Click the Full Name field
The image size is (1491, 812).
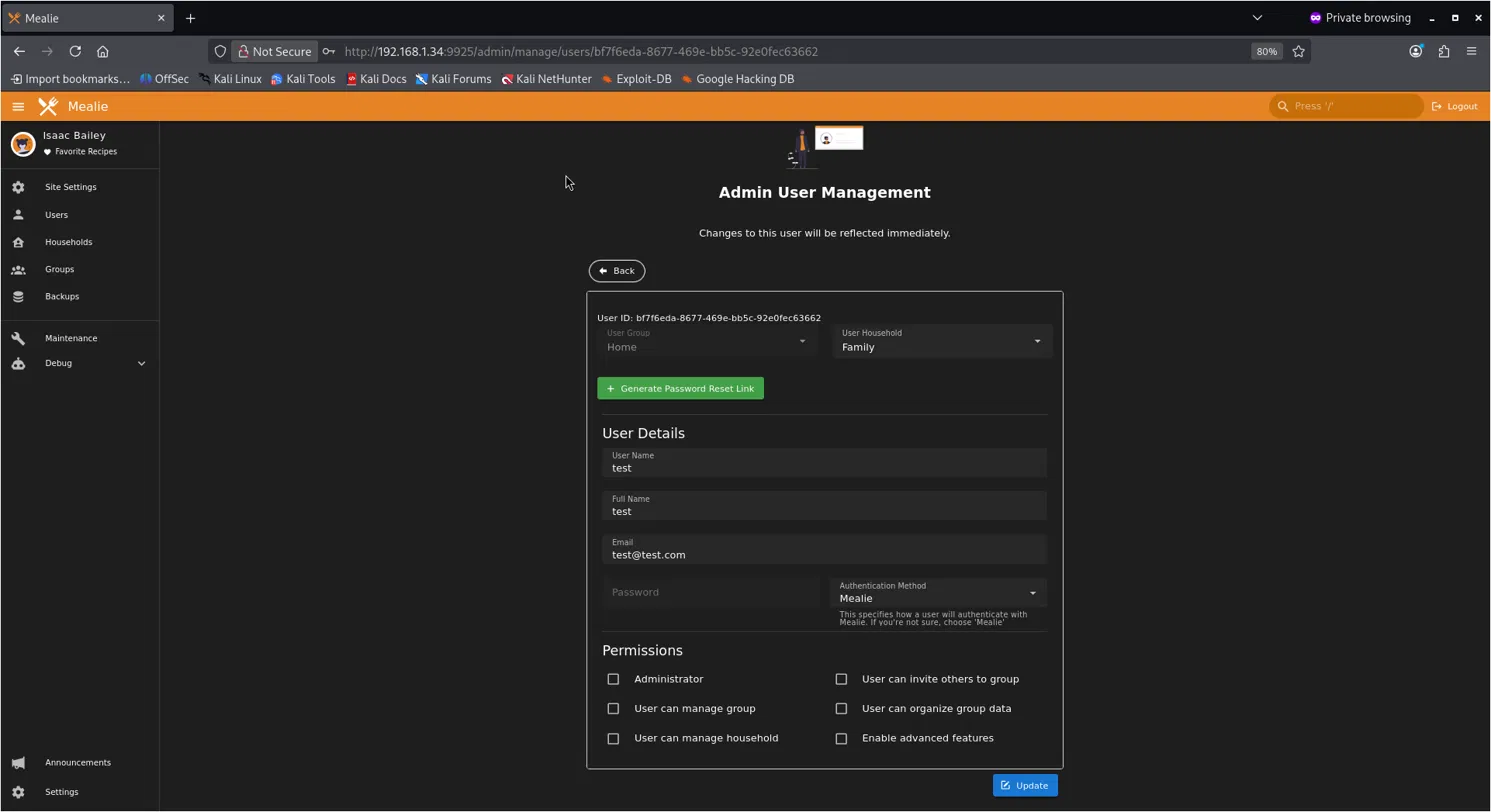pos(824,505)
